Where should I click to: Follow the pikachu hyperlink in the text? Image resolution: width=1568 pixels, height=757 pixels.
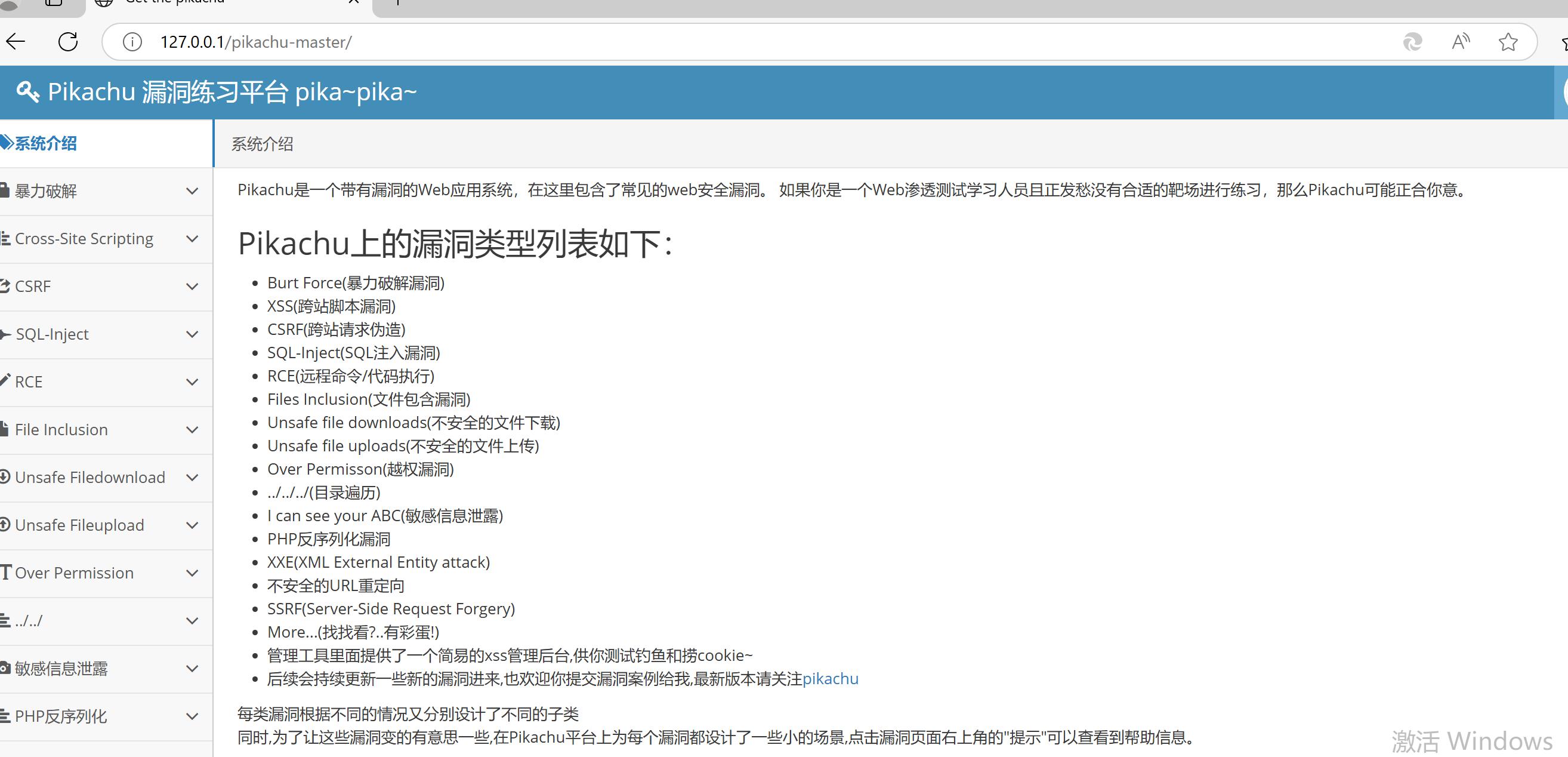831,678
